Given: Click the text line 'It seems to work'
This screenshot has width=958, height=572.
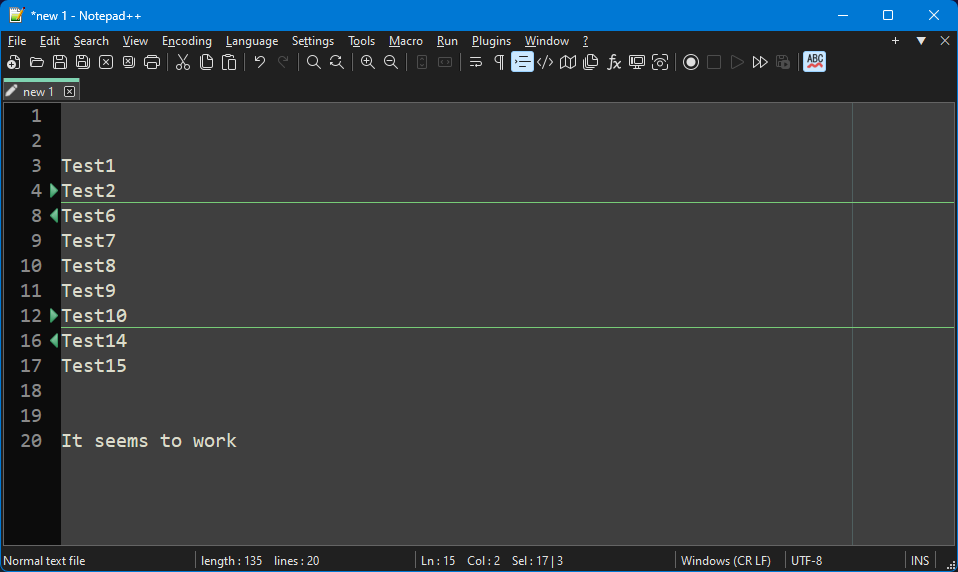Looking at the screenshot, I should pyautogui.click(x=149, y=441).
